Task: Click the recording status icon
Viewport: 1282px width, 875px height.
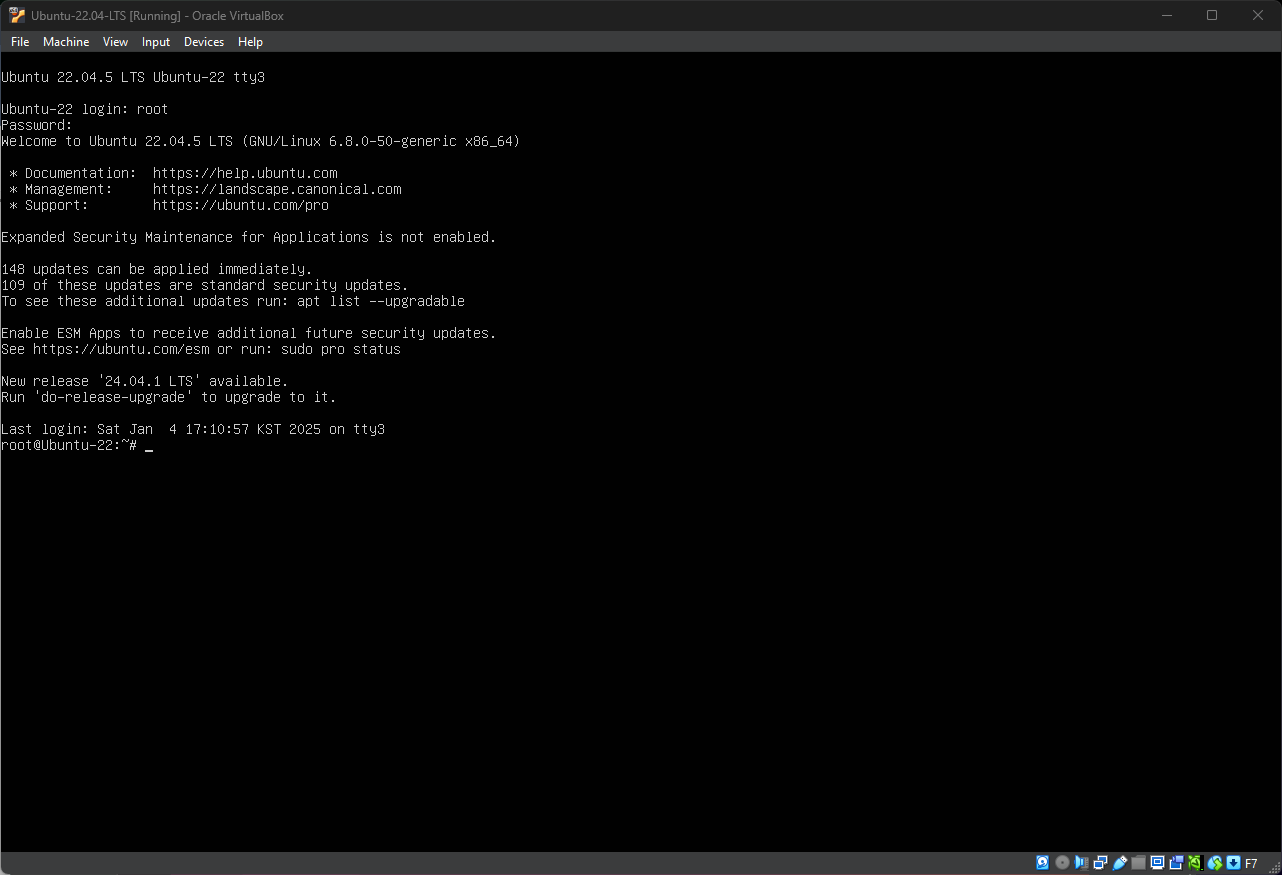Action: pos(1176,863)
